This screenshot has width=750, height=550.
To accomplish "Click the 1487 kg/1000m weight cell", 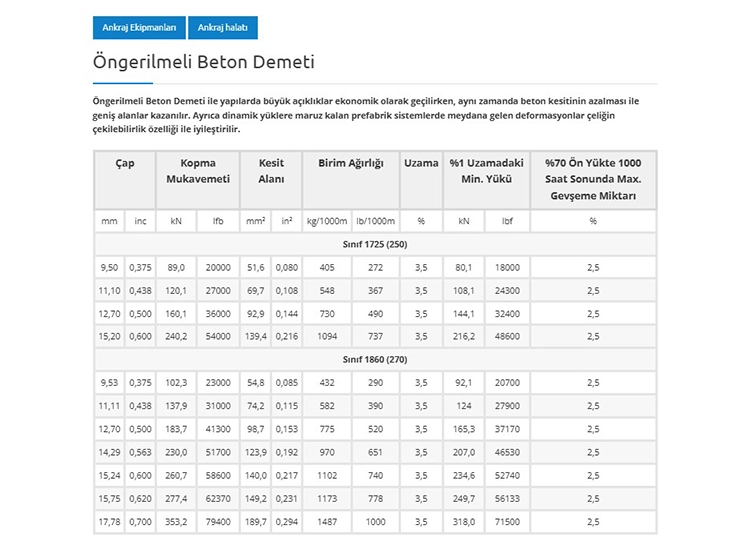I will 327,520.
